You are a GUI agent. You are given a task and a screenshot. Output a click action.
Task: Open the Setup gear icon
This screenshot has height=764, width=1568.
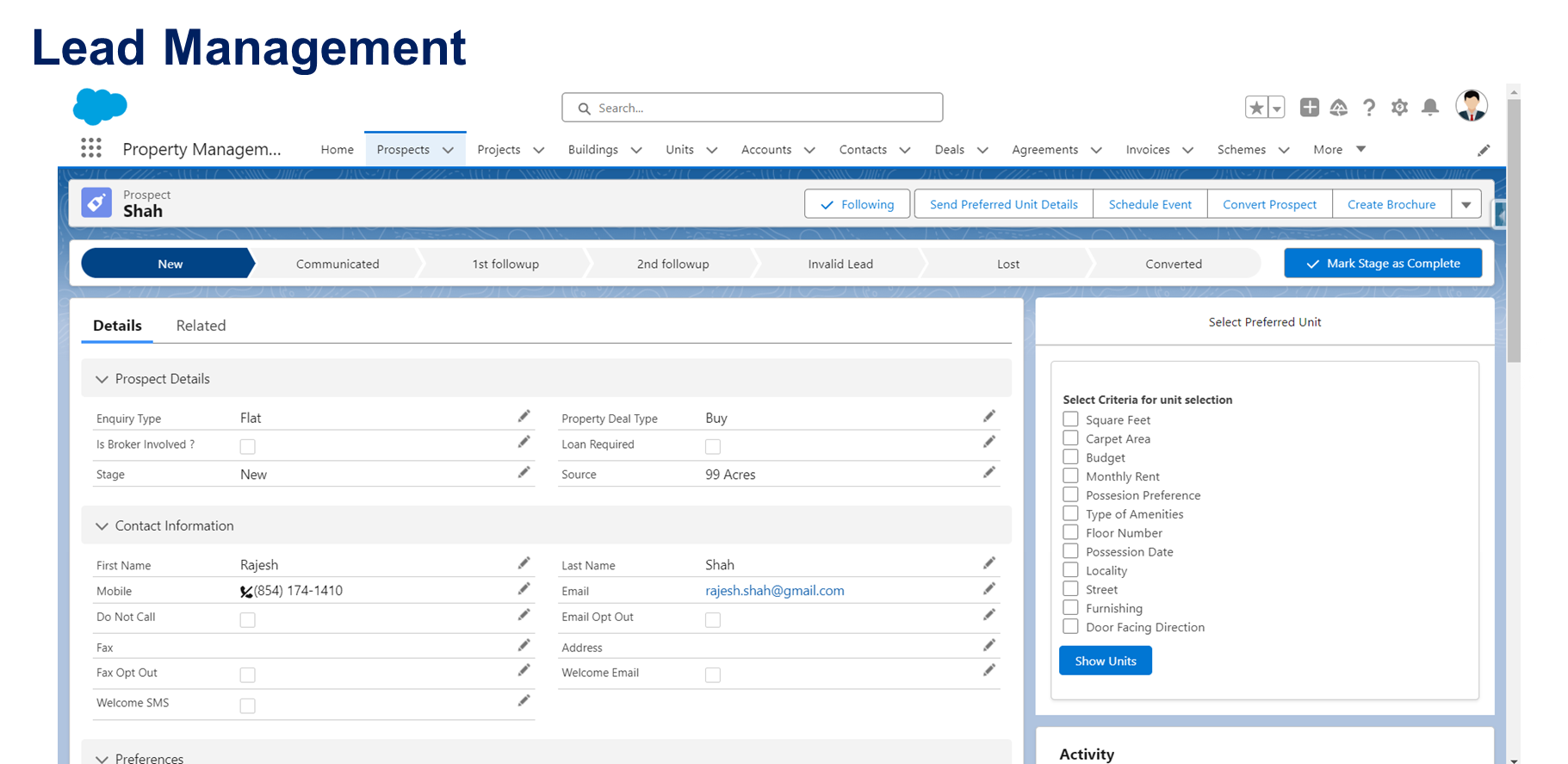tap(1400, 107)
